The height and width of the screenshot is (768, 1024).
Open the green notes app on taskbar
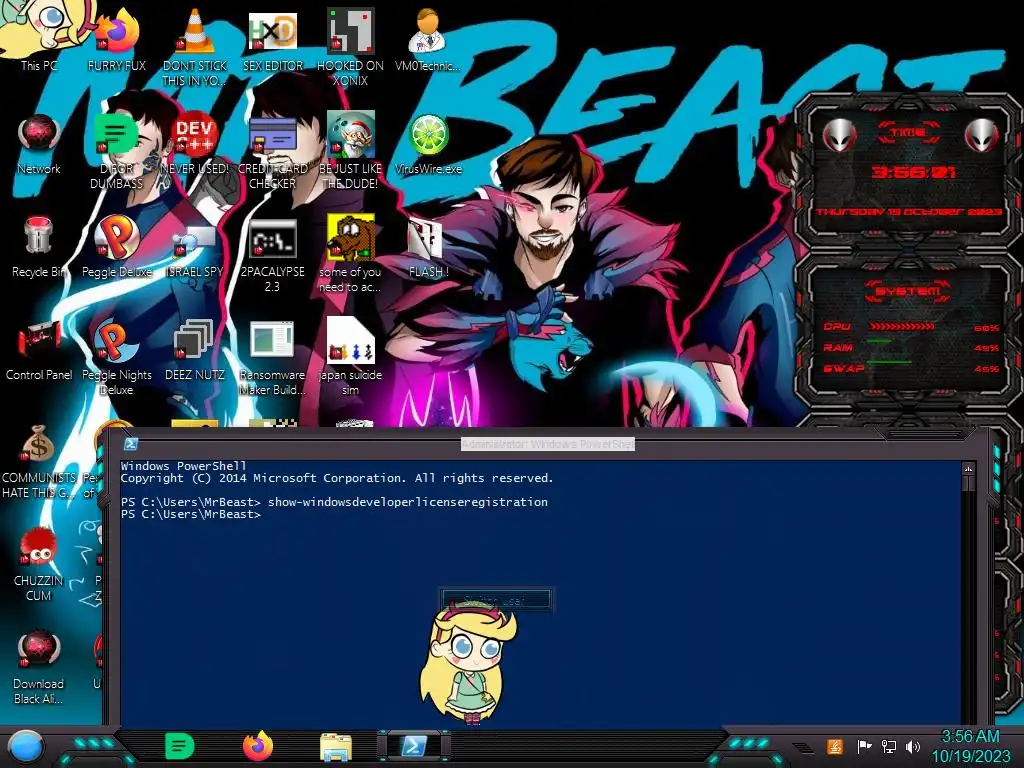180,746
